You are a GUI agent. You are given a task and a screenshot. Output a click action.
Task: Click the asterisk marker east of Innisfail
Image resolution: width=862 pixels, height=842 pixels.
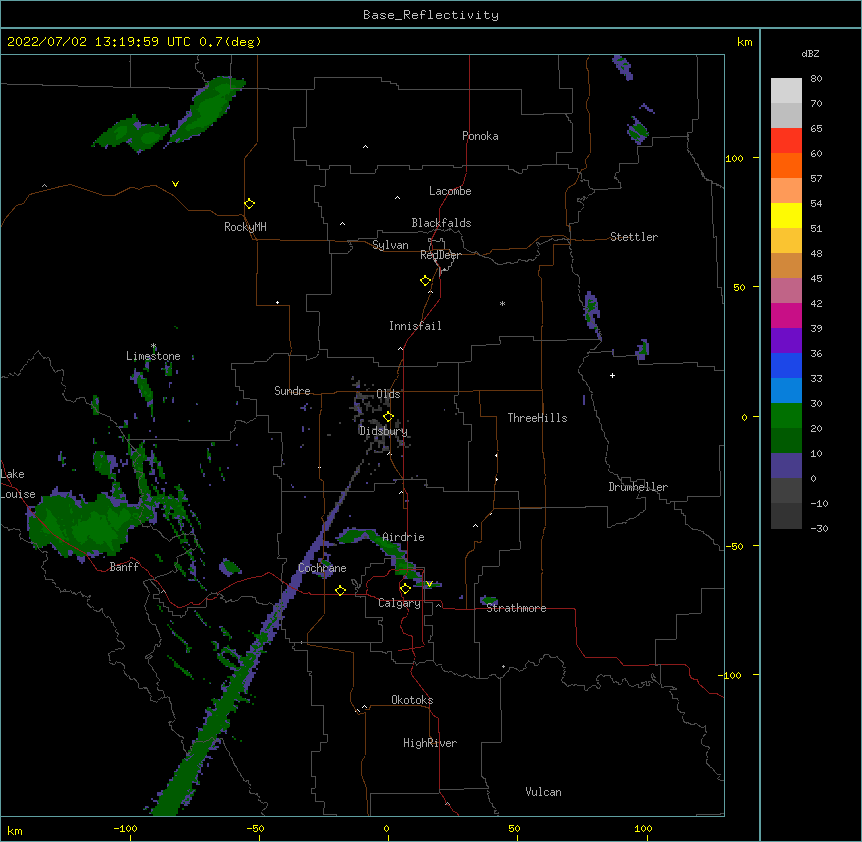502,303
